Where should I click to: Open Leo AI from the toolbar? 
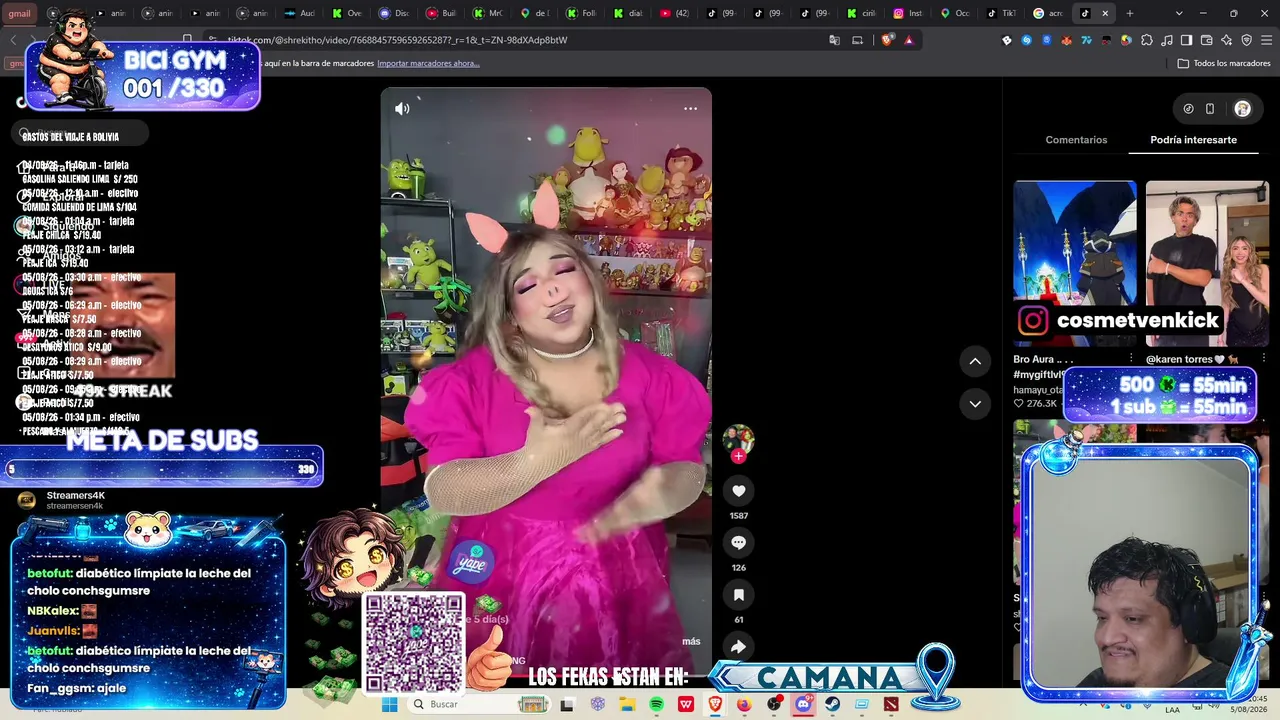pos(1226,40)
